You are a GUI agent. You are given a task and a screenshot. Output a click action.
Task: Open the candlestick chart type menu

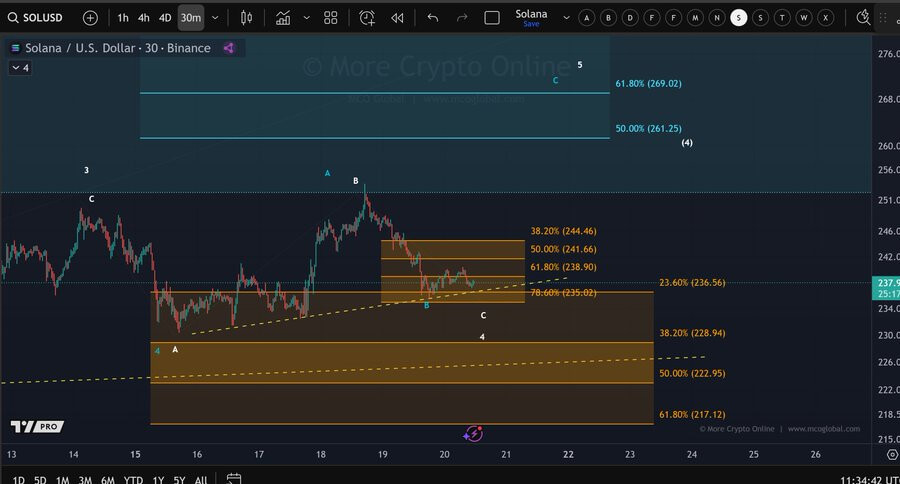(246, 18)
